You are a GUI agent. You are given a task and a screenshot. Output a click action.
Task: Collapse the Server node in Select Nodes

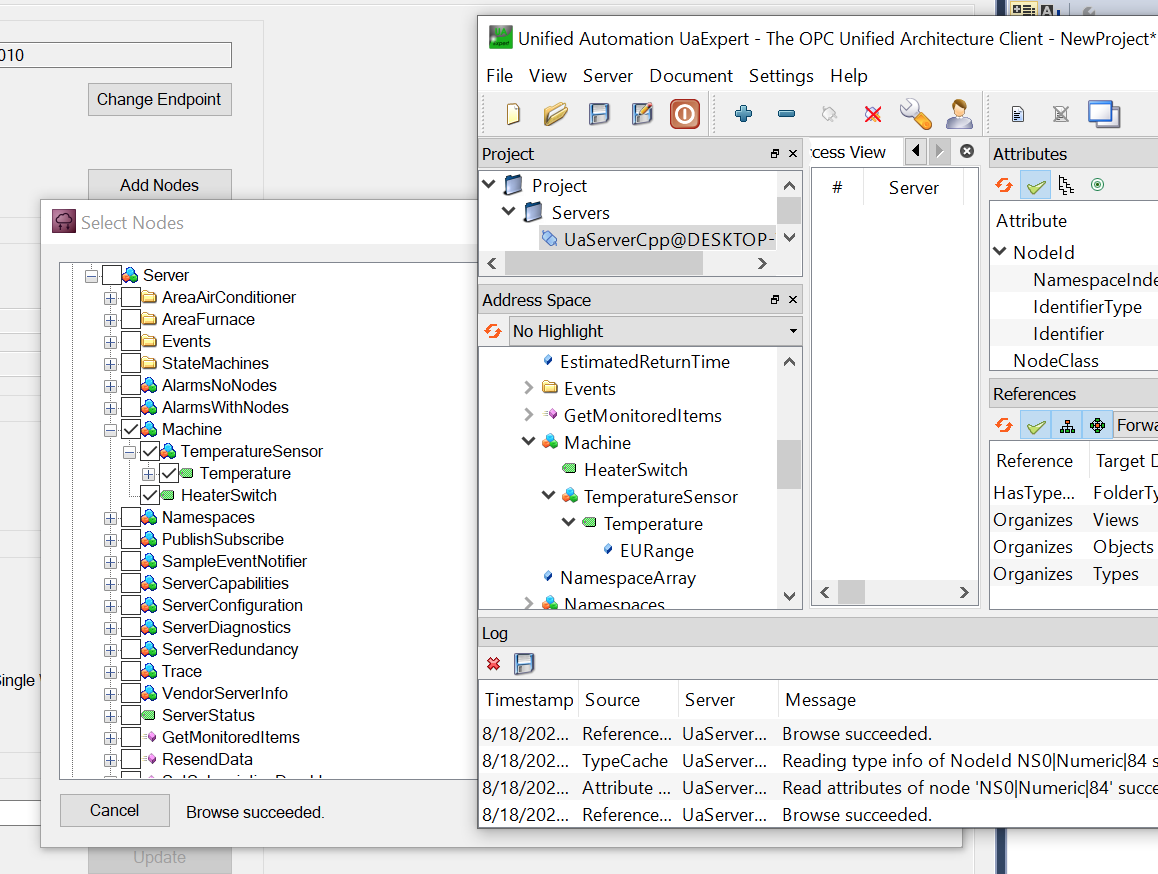point(92,276)
